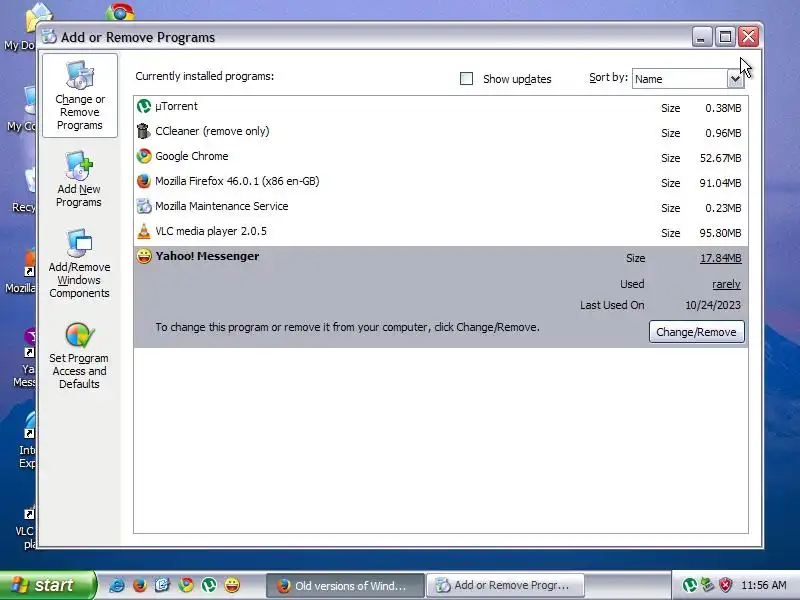The image size is (800, 600).
Task: Click the Change/Remove button for Yahoo! Messenger
Action: coord(696,332)
